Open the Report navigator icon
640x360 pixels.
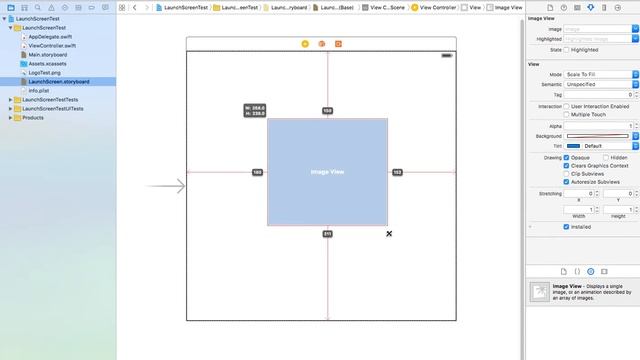coord(105,7)
